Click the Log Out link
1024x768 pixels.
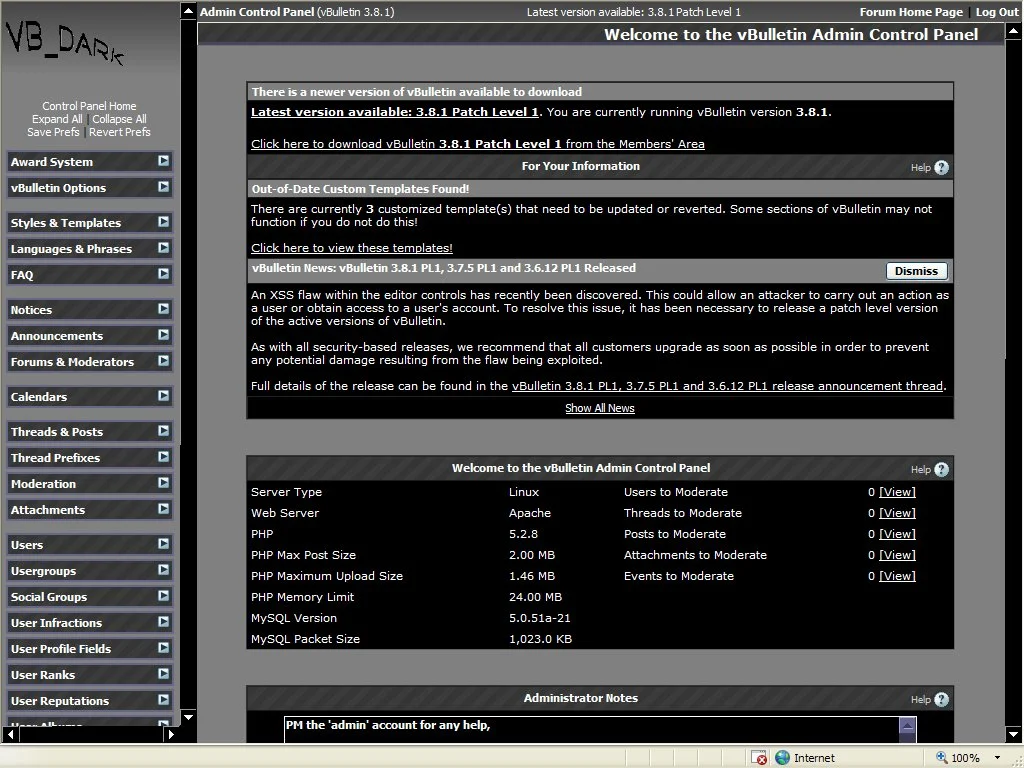[x=997, y=12]
